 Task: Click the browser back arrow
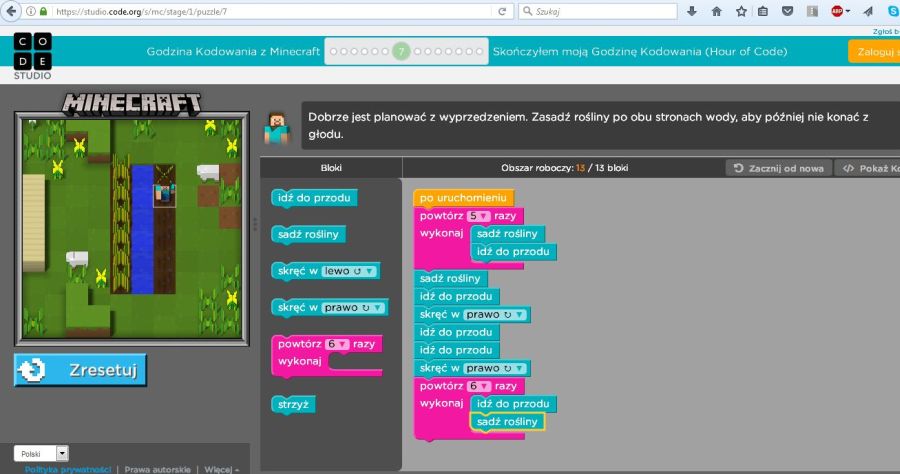pyautogui.click(x=13, y=12)
